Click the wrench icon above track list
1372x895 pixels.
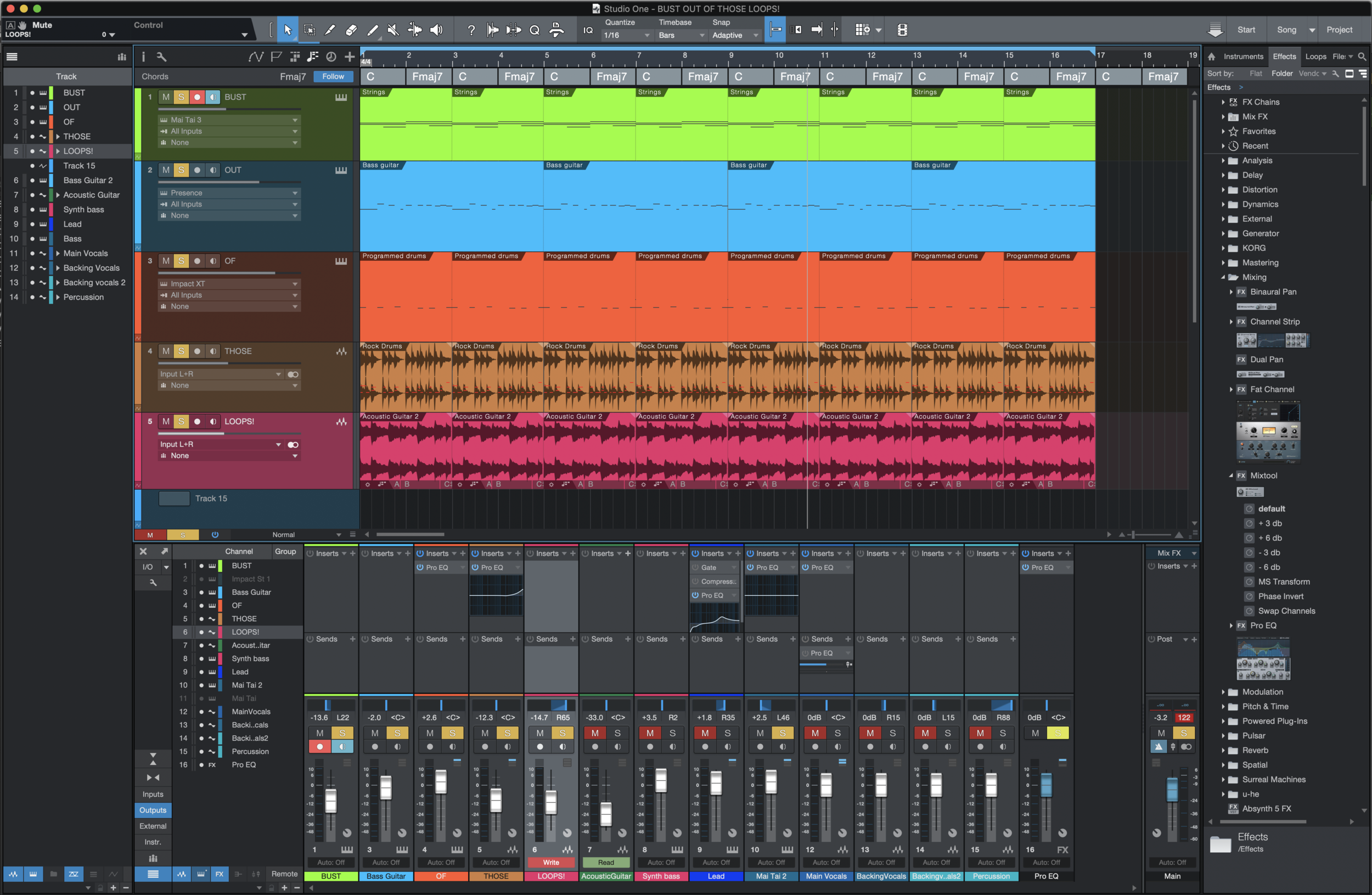click(x=161, y=57)
